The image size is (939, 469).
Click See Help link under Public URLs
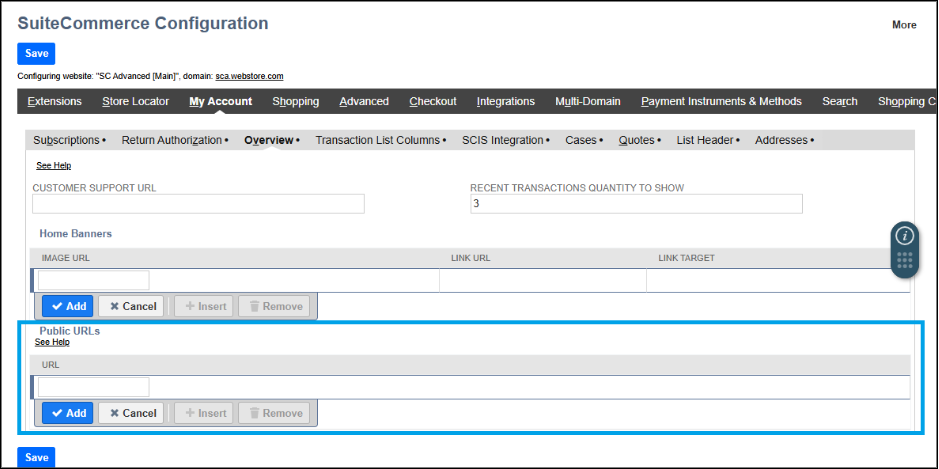(x=52, y=342)
